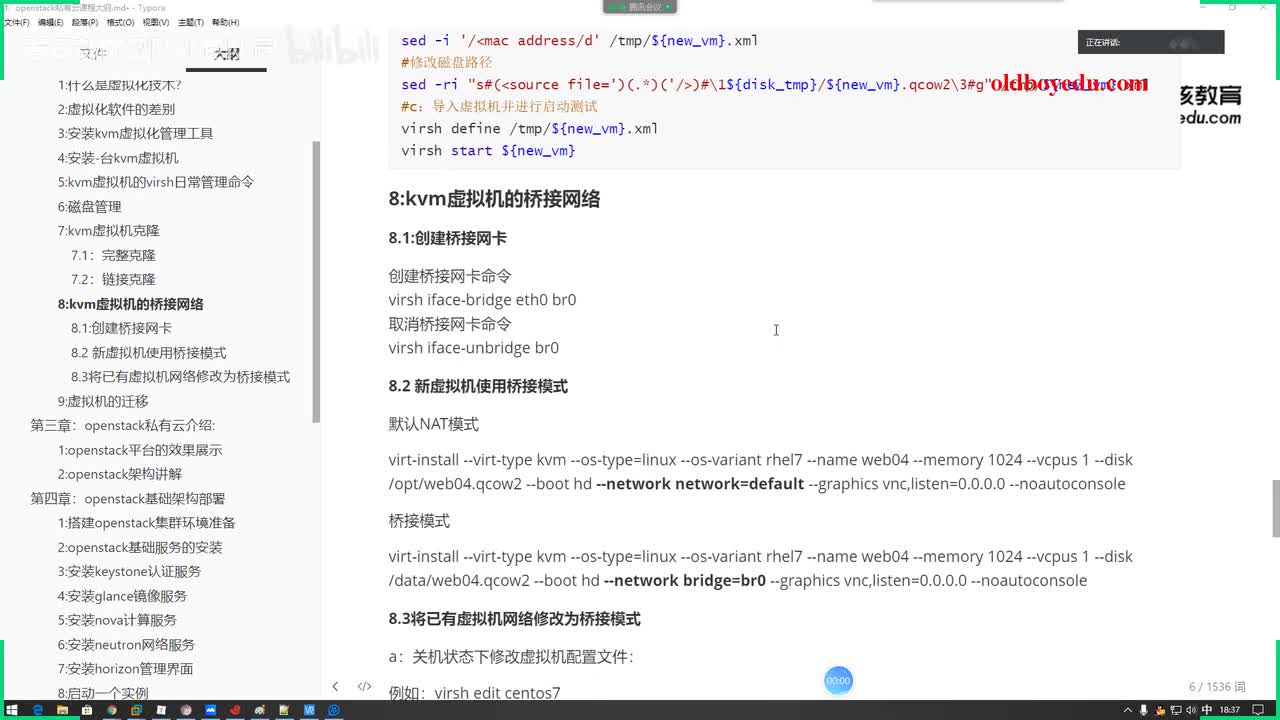The width and height of the screenshot is (1280, 720).
Task: Click the word count 6 / 1536 词
Action: 1217,687
